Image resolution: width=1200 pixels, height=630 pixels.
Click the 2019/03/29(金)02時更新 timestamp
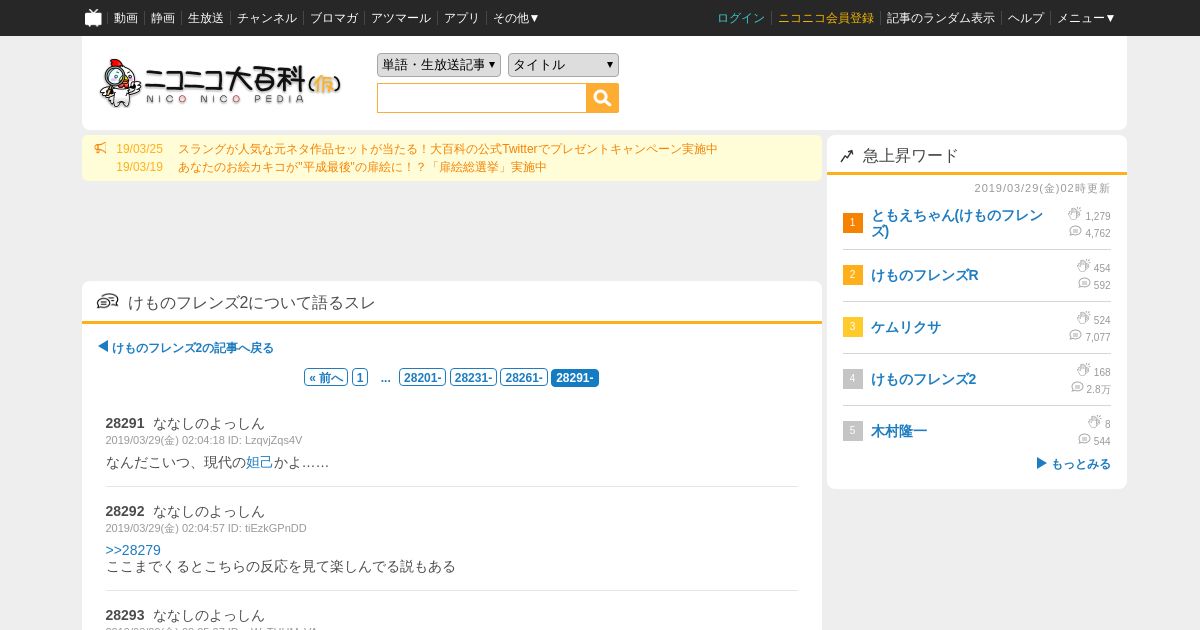pyautogui.click(x=1042, y=188)
